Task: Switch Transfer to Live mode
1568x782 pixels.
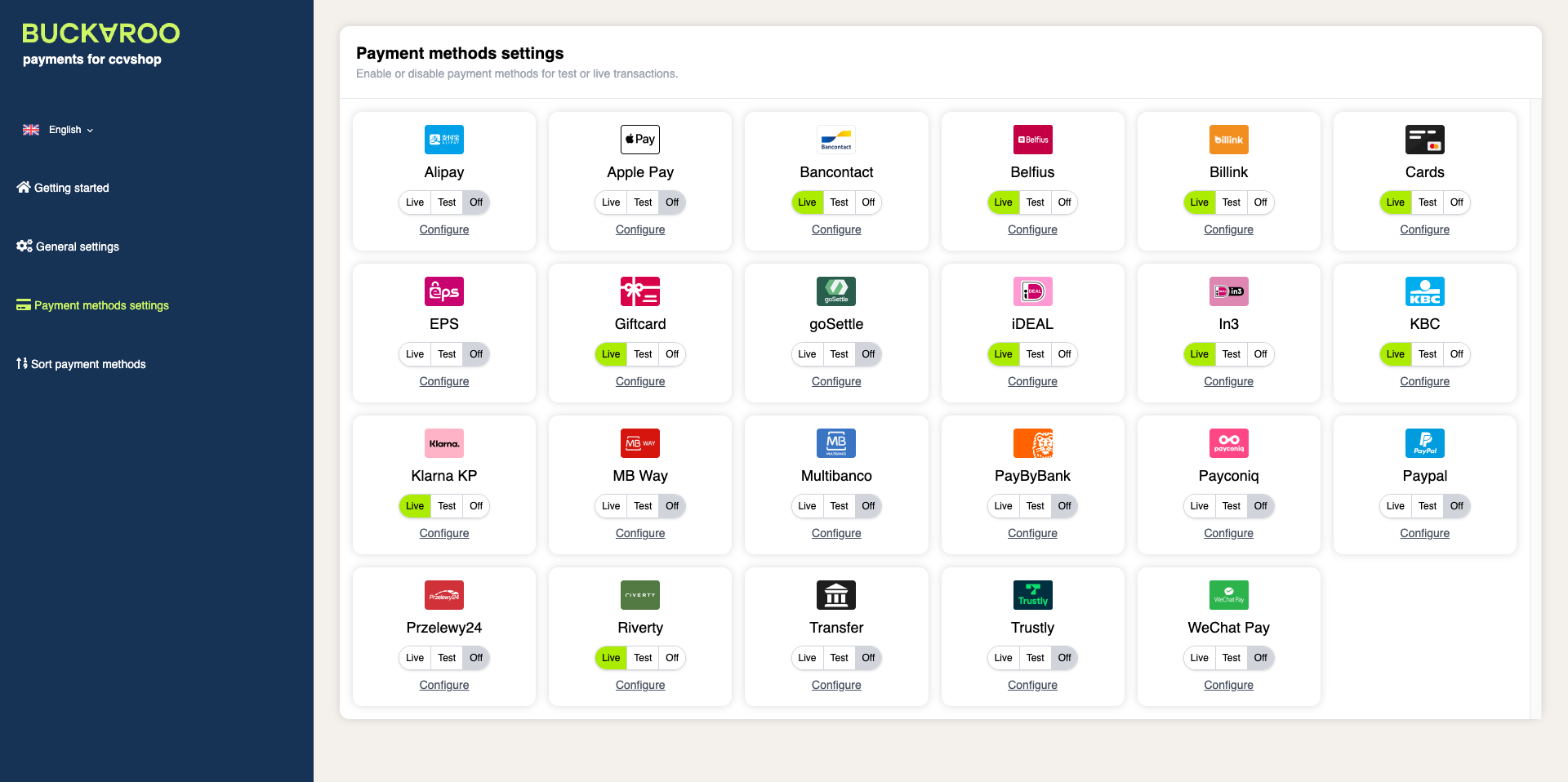Action: click(x=807, y=658)
